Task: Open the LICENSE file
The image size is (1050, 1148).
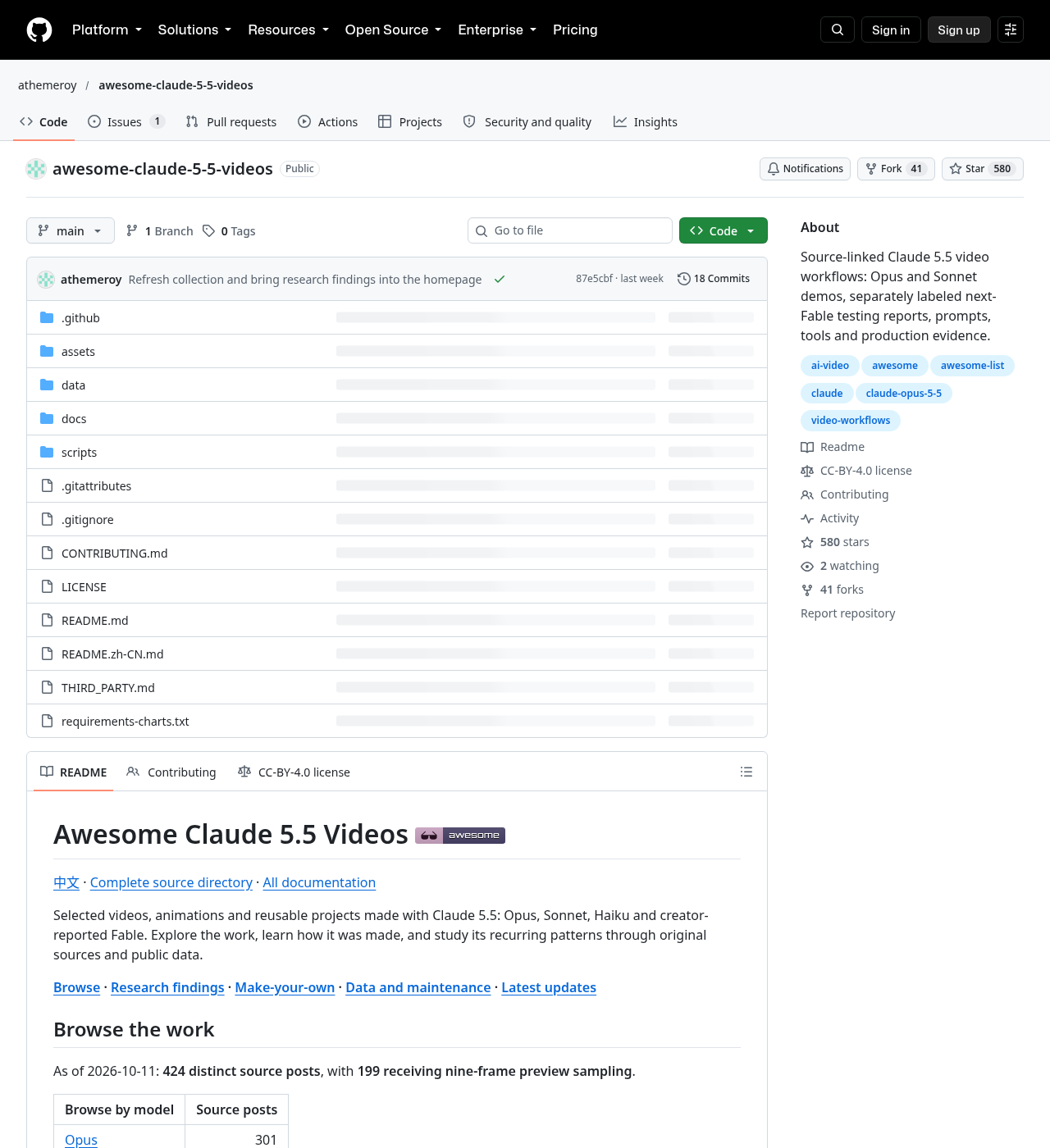Action: coord(84,587)
